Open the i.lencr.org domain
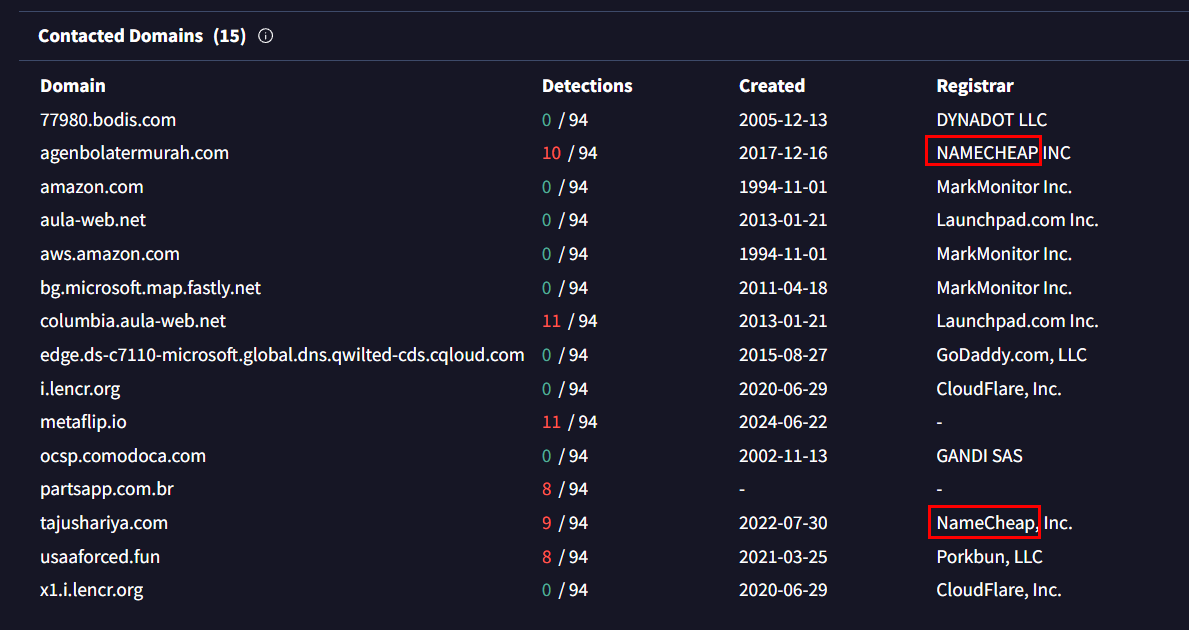This screenshot has width=1189, height=630. pyautogui.click(x=80, y=389)
